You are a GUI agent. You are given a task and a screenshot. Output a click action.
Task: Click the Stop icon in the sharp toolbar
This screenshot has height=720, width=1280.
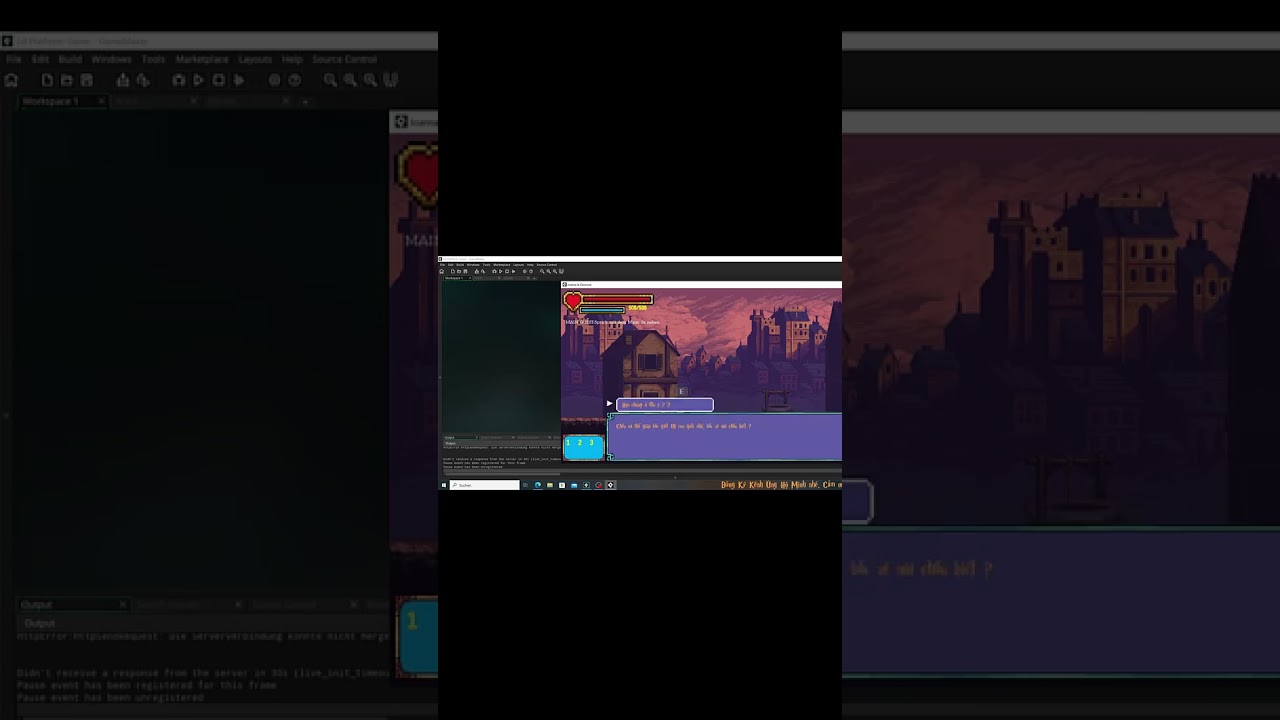coord(507,271)
